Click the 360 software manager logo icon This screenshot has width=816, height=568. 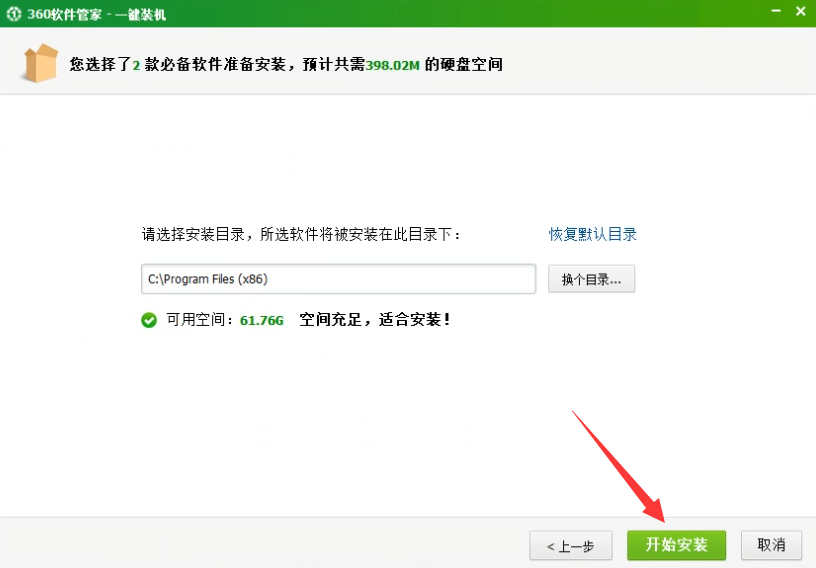14,14
